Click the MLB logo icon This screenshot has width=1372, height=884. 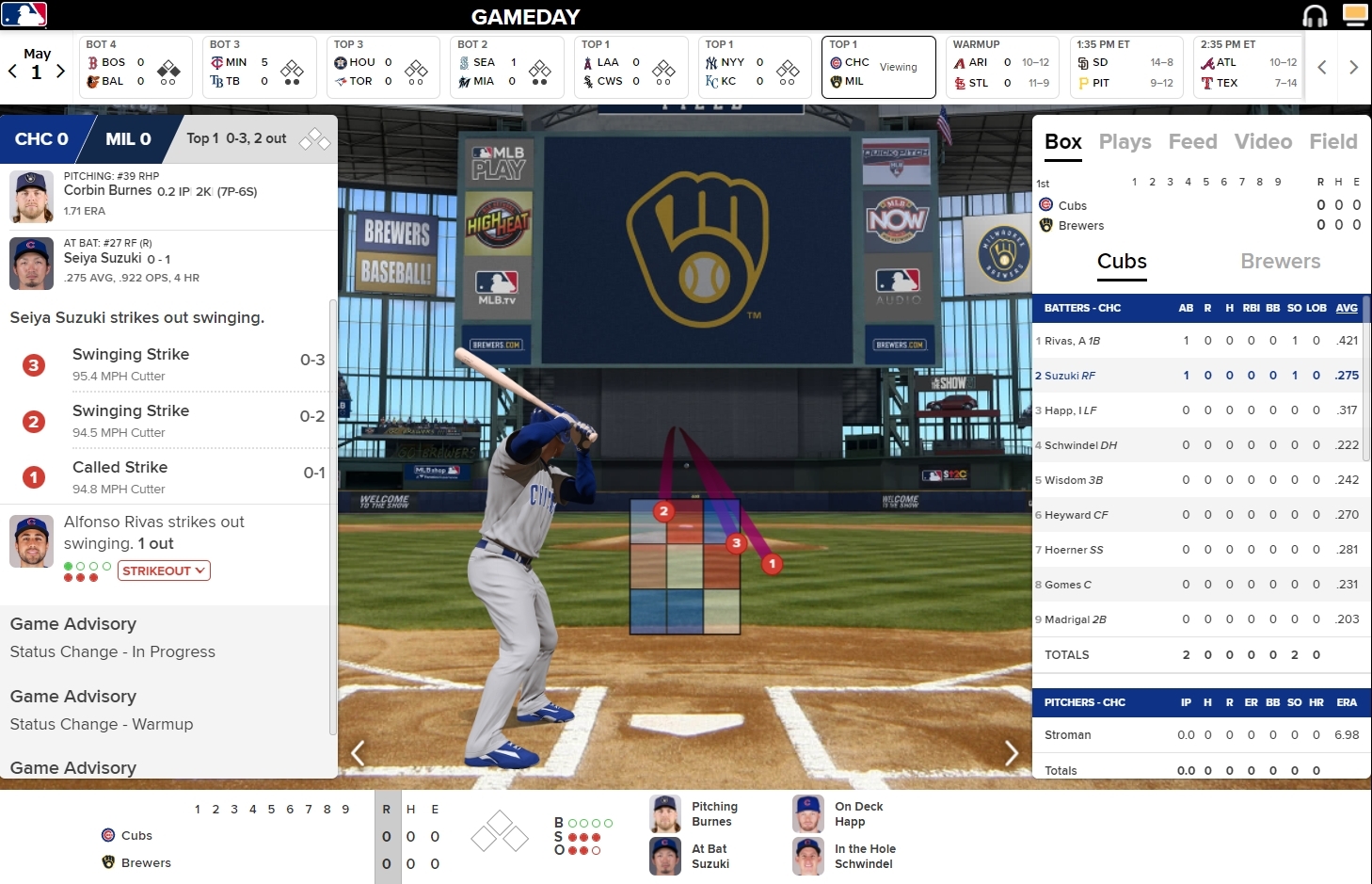(24, 14)
